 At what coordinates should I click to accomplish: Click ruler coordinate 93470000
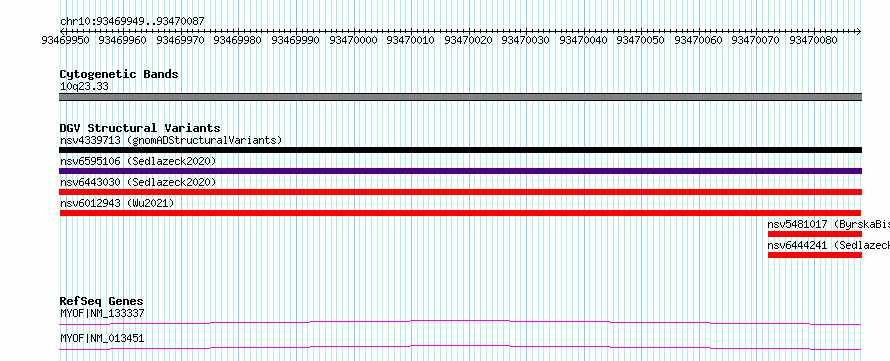pos(353,40)
